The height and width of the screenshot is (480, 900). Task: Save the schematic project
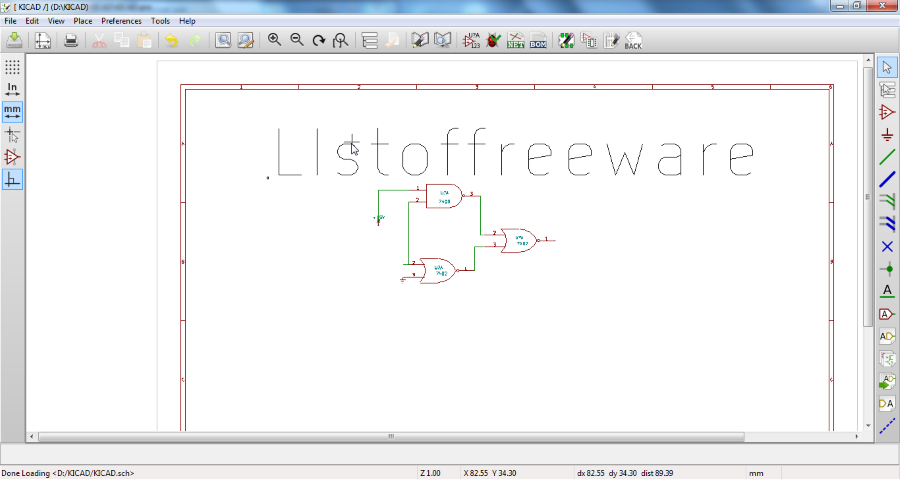(14, 40)
